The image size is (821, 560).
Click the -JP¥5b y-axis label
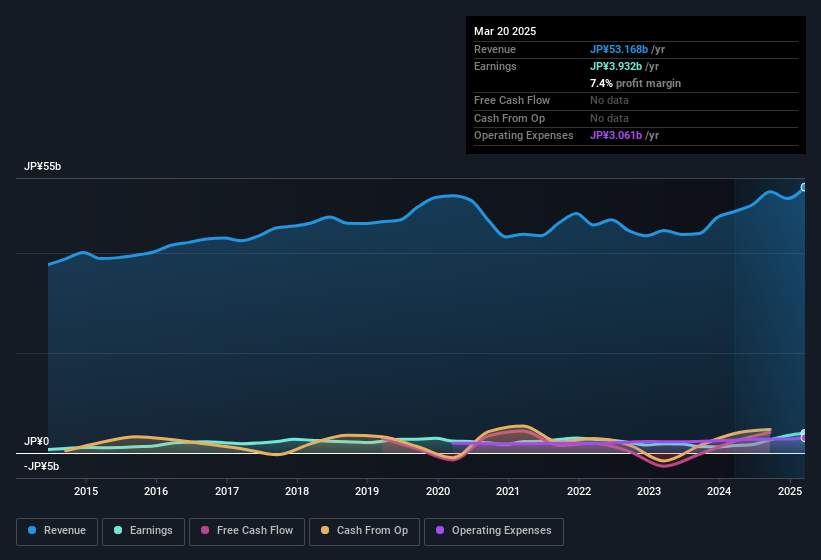41,466
